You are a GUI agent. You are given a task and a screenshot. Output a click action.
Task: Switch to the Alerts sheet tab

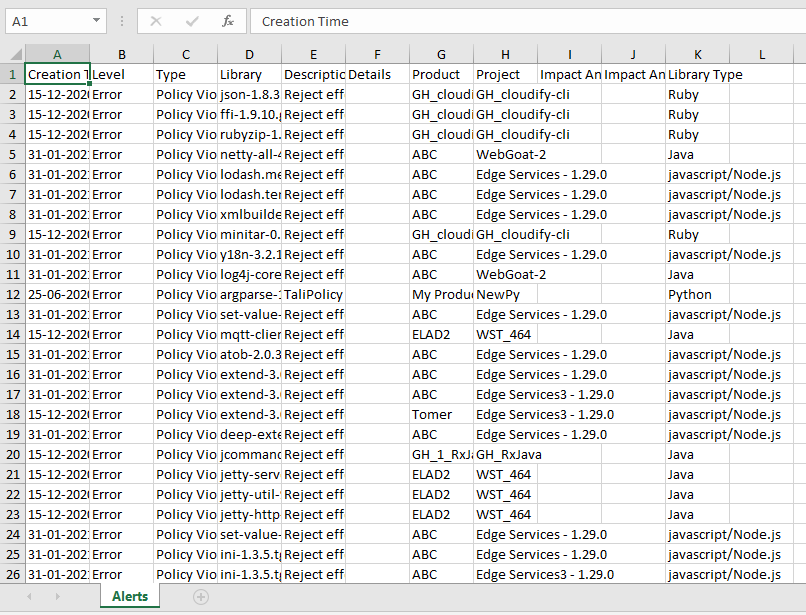point(129,597)
